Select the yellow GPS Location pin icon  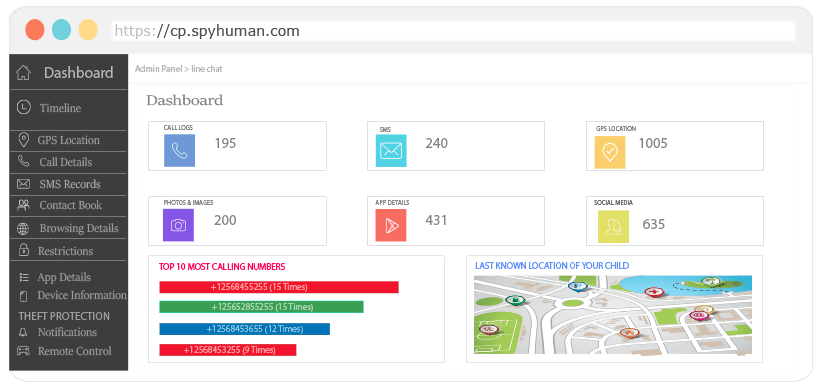click(x=610, y=152)
